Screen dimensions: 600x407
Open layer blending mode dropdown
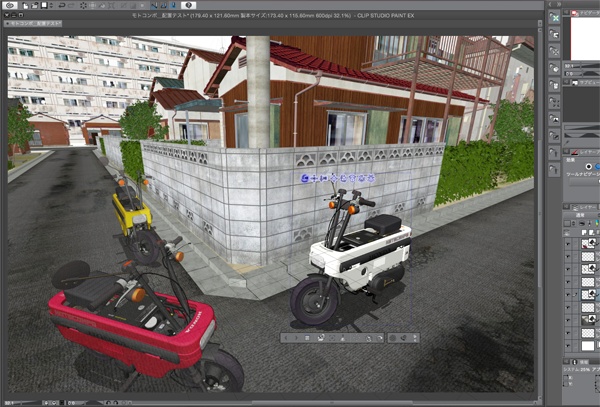click(x=582, y=215)
